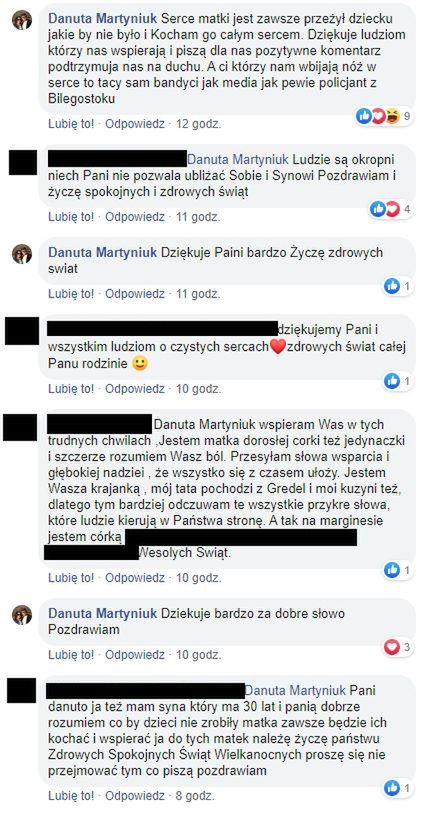
Task: Click 'Lubię to!' under the 12 godz. comment
Action: tap(71, 124)
